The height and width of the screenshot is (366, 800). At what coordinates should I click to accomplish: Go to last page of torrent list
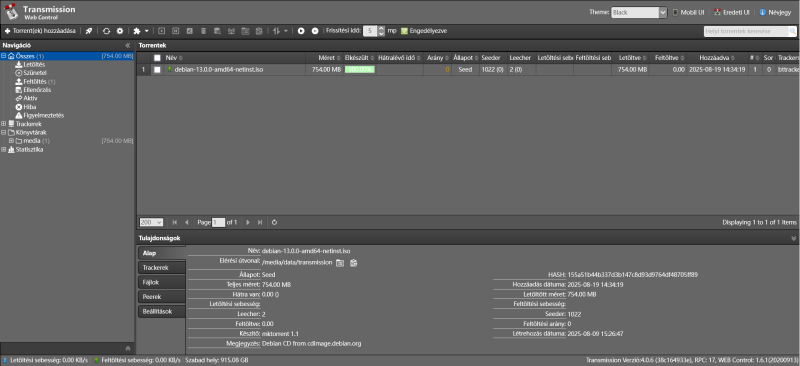tap(260, 223)
